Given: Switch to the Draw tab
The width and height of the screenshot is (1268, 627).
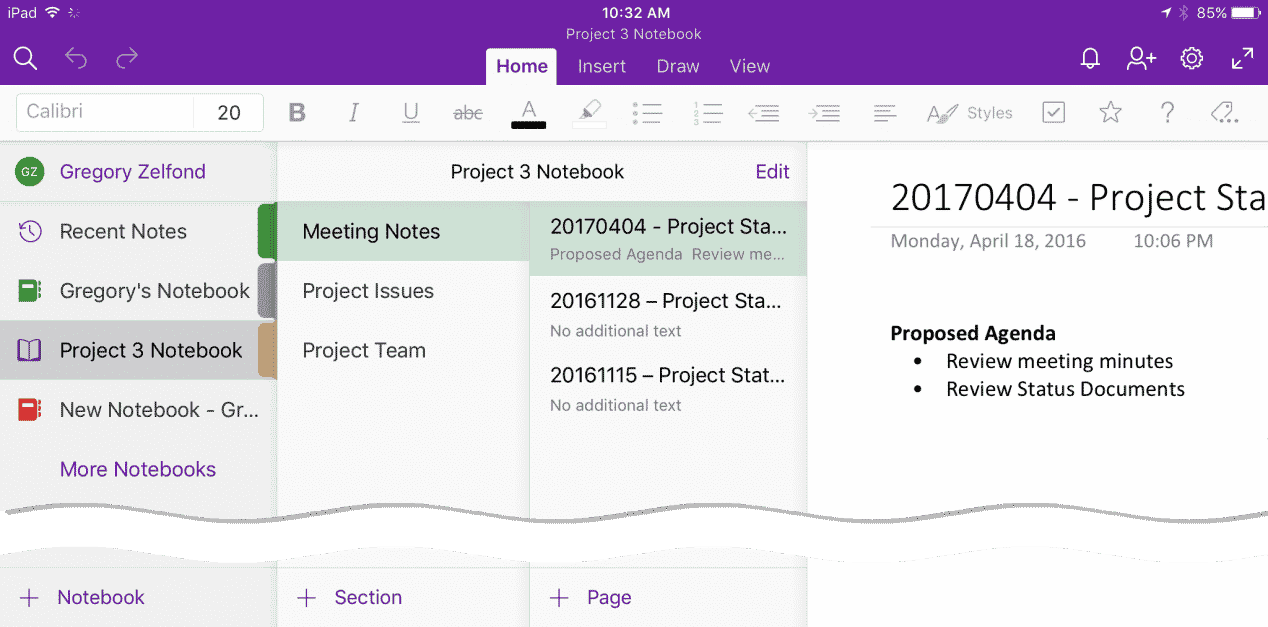Looking at the screenshot, I should click(677, 66).
